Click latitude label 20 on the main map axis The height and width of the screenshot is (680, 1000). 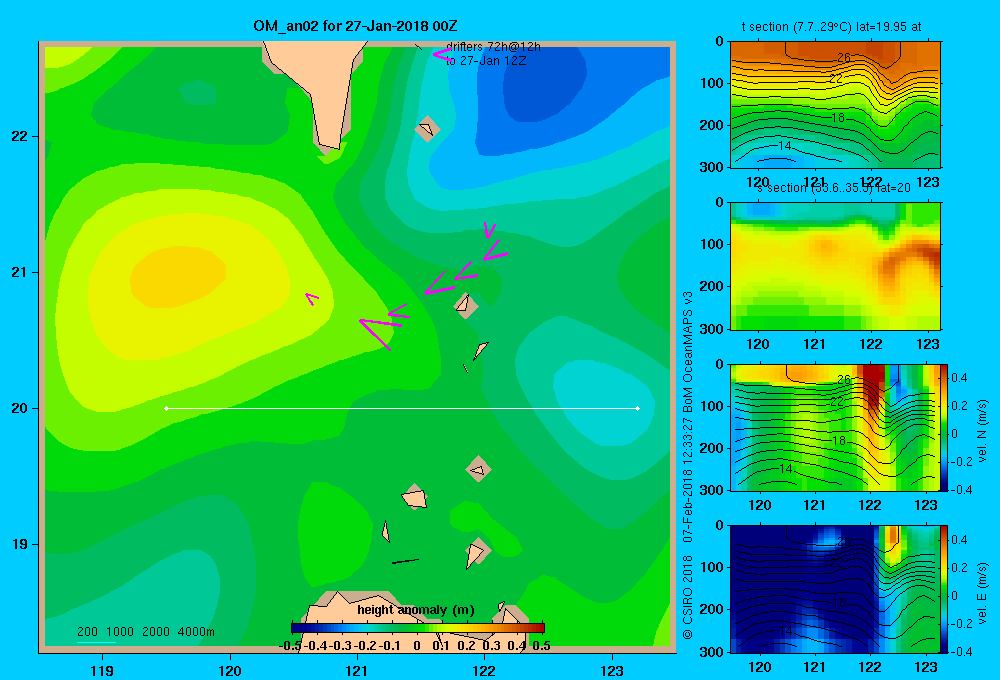[19, 408]
